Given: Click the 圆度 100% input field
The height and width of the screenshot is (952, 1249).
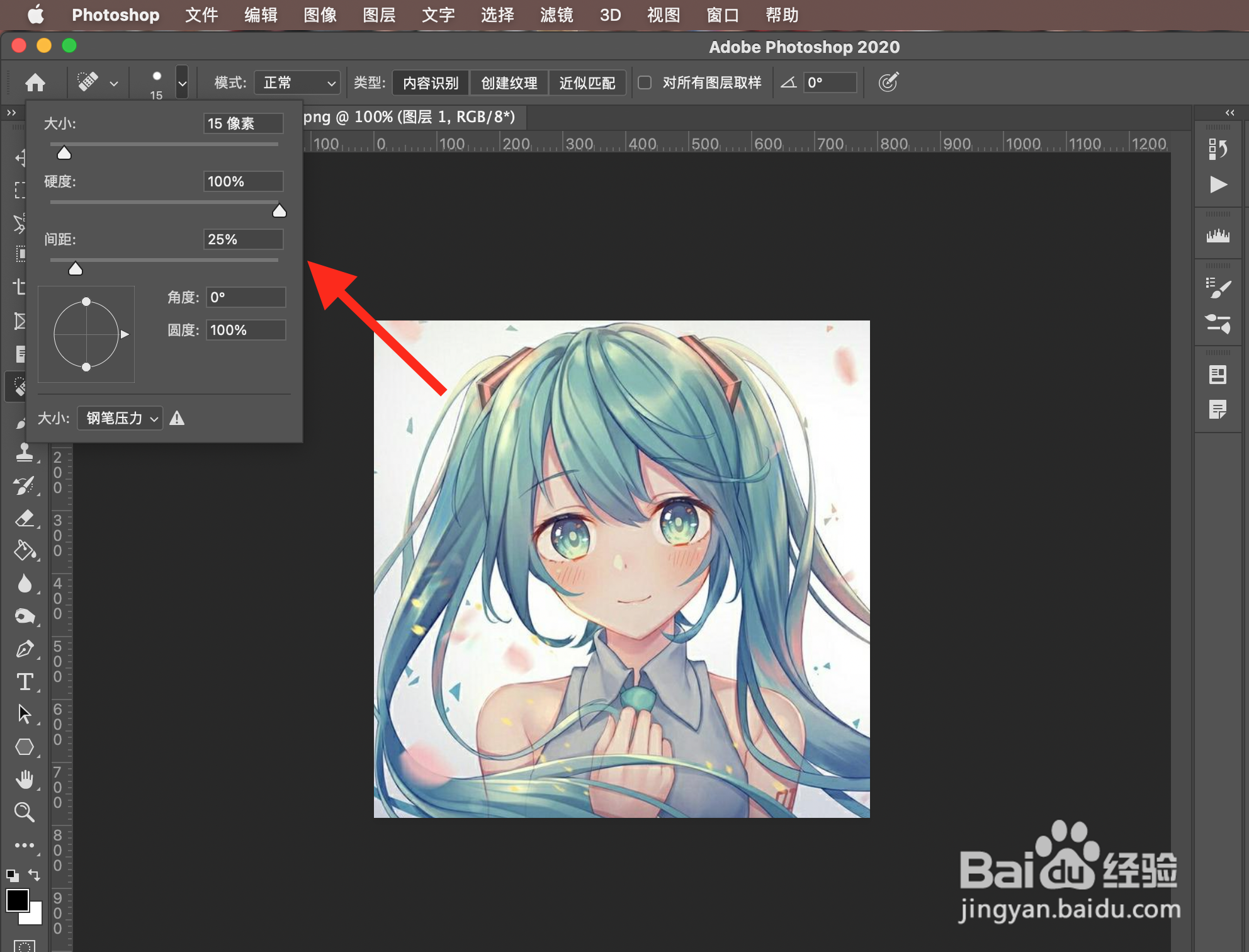Looking at the screenshot, I should point(246,330).
